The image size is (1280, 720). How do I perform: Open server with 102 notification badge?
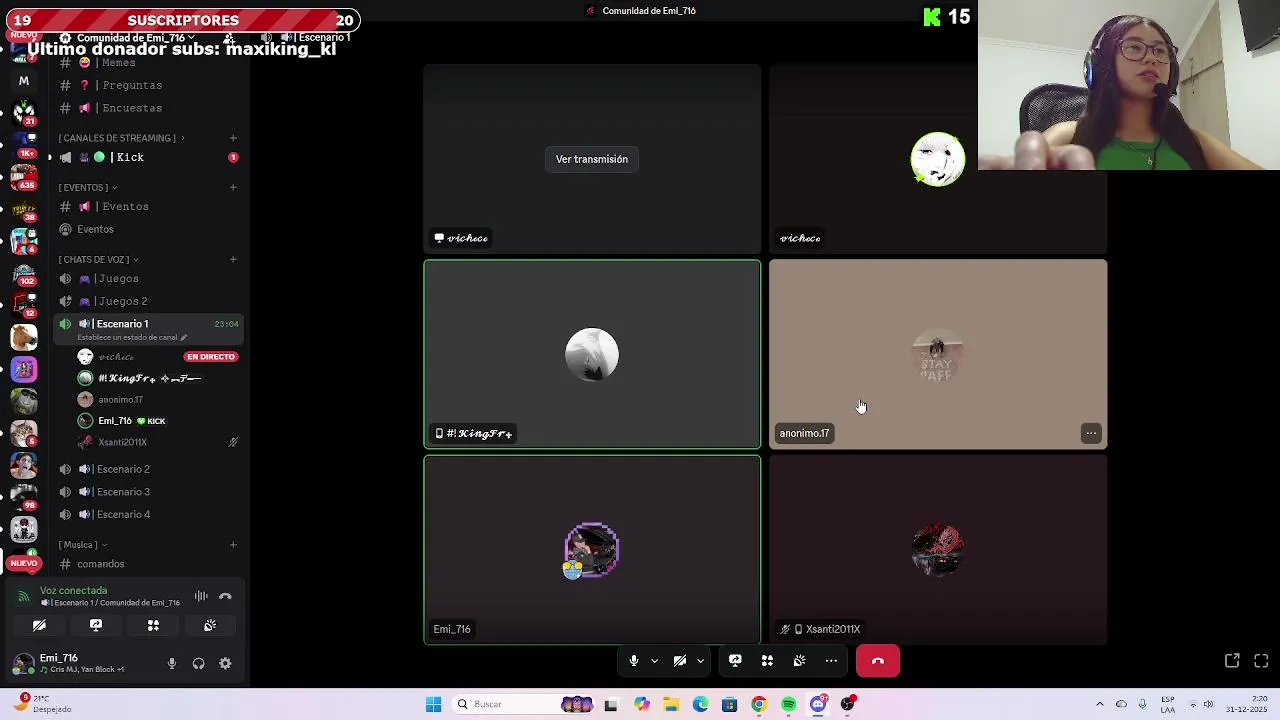pos(24,273)
